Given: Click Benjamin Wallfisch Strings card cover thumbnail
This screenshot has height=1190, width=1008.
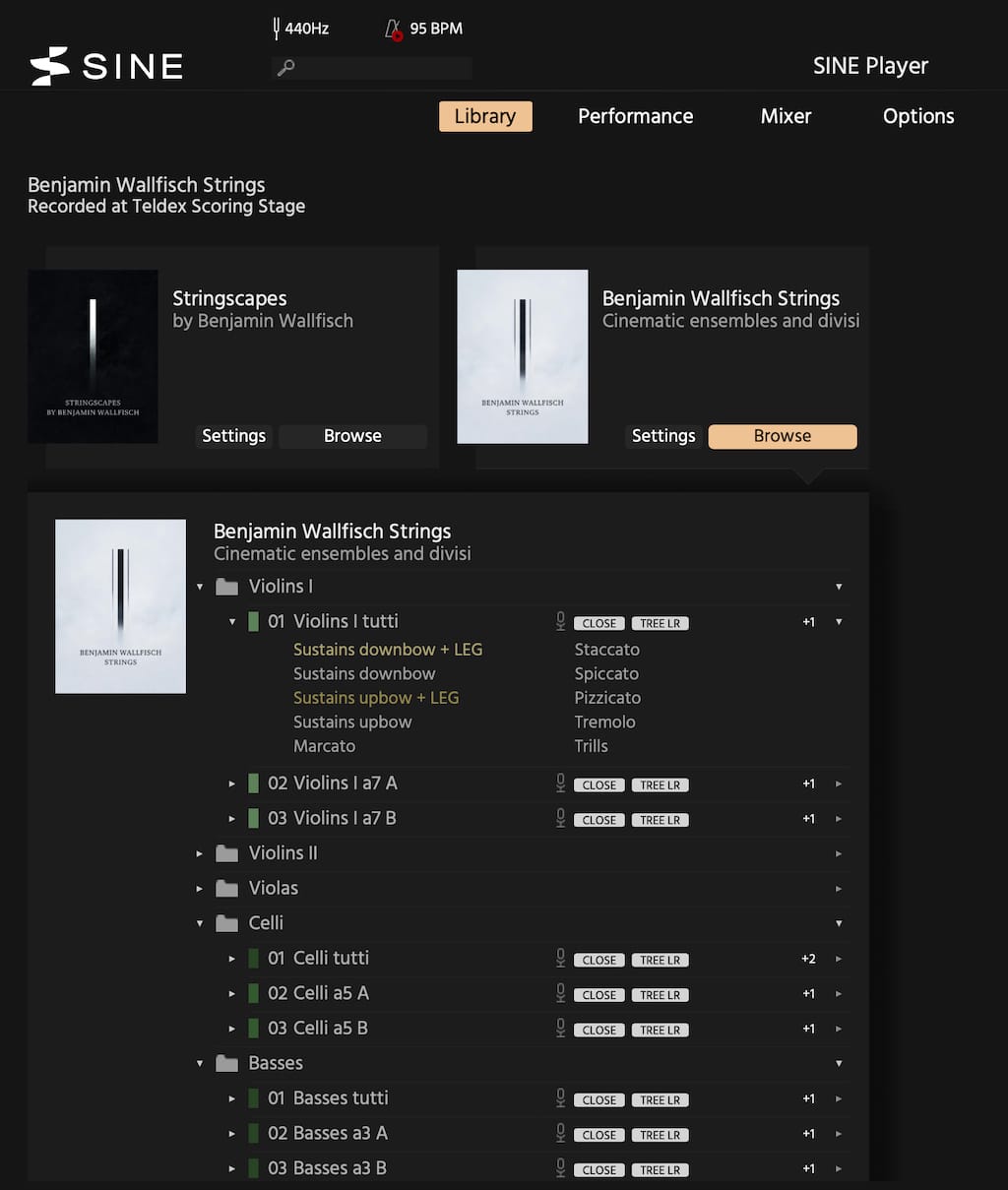Looking at the screenshot, I should point(523,356).
